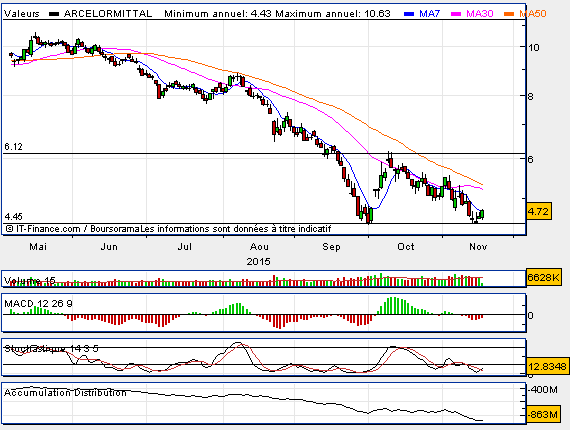Viewport: 570px width, 430px height.
Task: Click the MACD 12 26 9 panel title
Action: click(x=38, y=304)
